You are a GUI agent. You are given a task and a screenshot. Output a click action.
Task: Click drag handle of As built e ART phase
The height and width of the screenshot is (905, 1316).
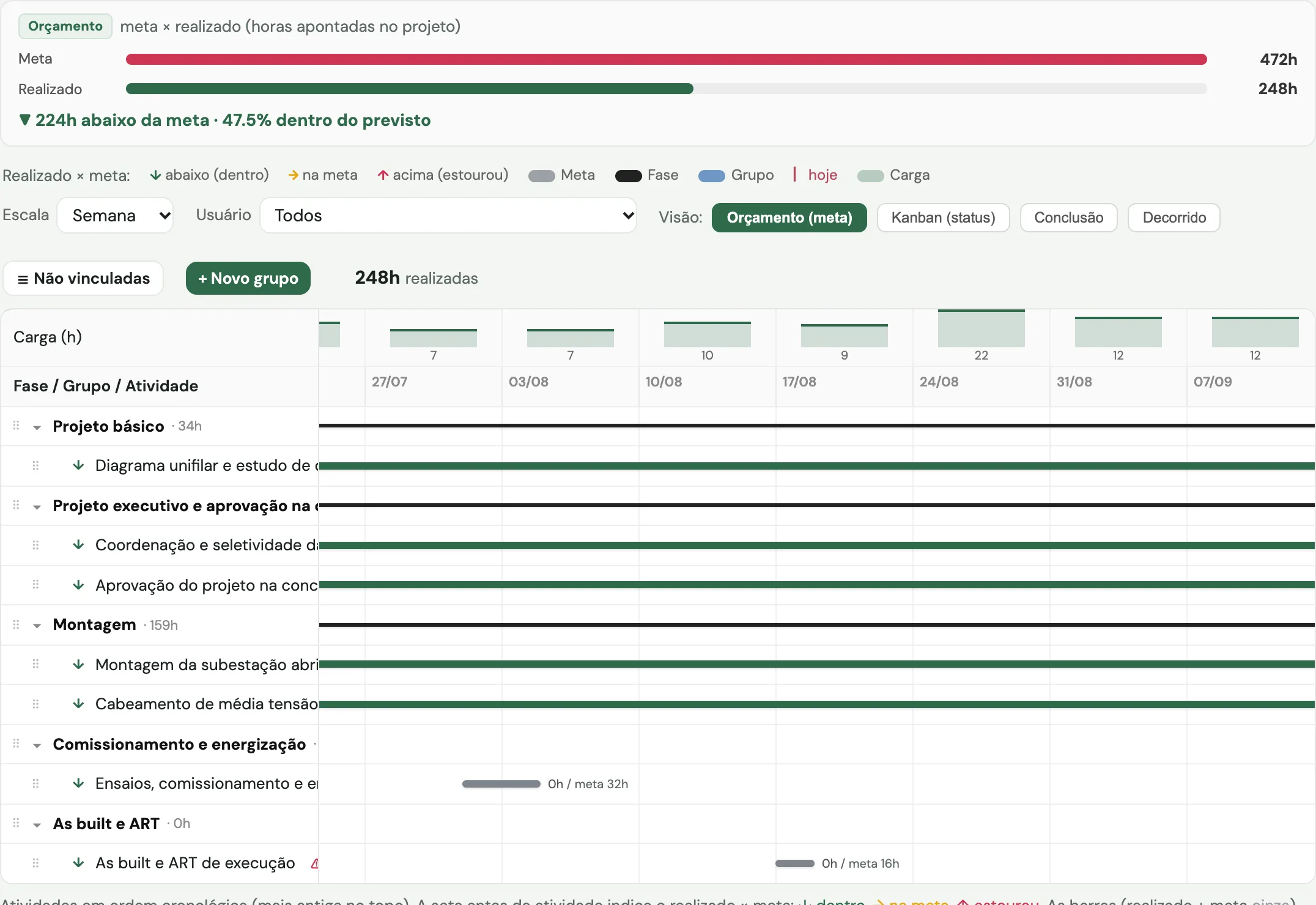(x=17, y=823)
